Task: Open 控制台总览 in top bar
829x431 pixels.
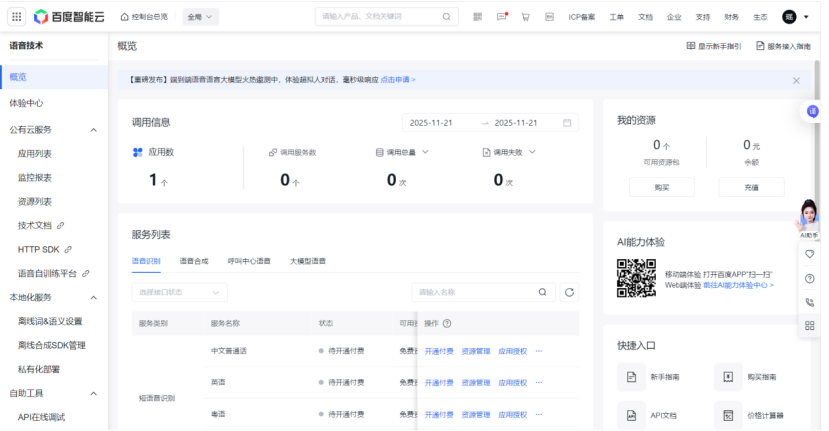Action: coord(144,17)
